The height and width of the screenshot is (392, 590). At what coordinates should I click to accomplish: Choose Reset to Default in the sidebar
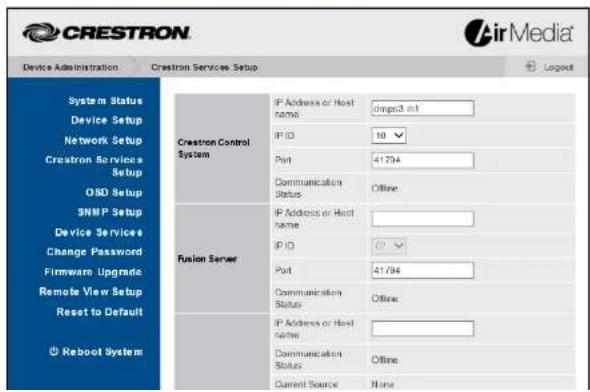pos(100,312)
